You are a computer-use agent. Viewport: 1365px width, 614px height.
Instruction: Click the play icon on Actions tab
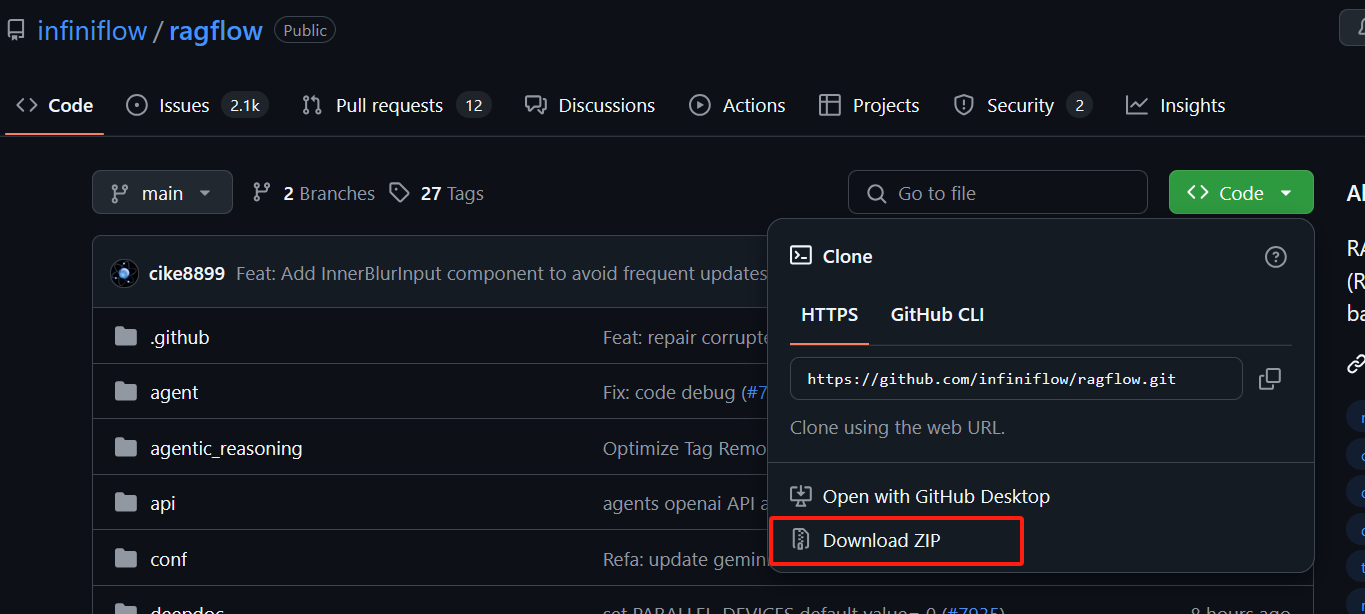point(700,105)
